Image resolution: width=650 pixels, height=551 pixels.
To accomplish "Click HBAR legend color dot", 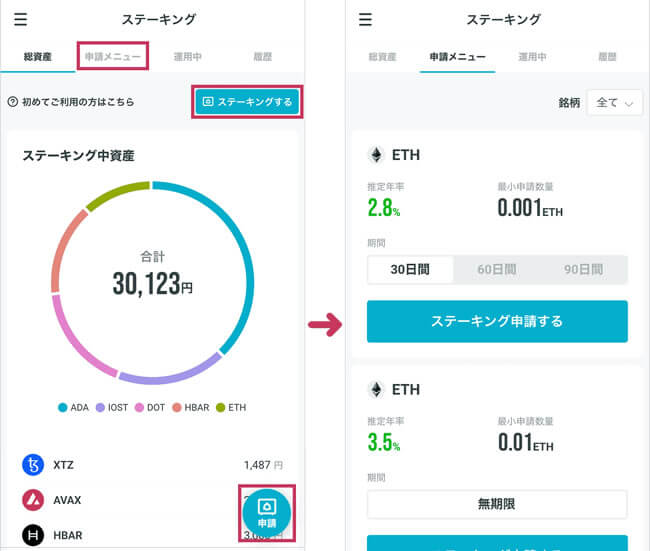I will click(x=177, y=408).
